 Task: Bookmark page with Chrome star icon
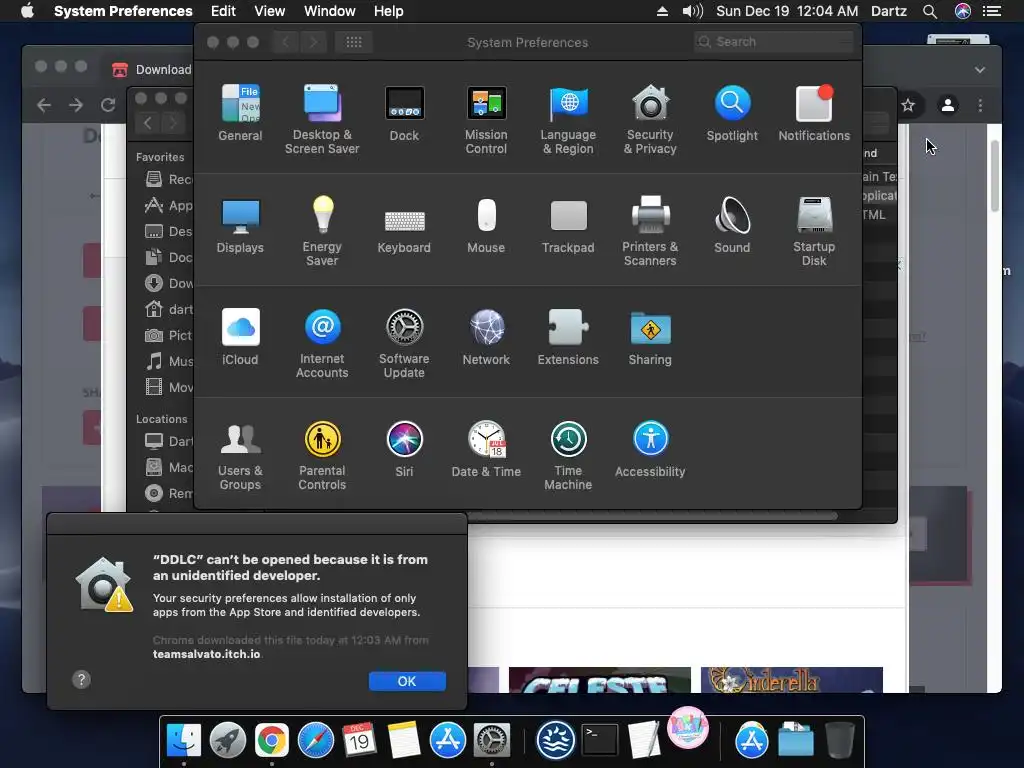click(x=908, y=105)
